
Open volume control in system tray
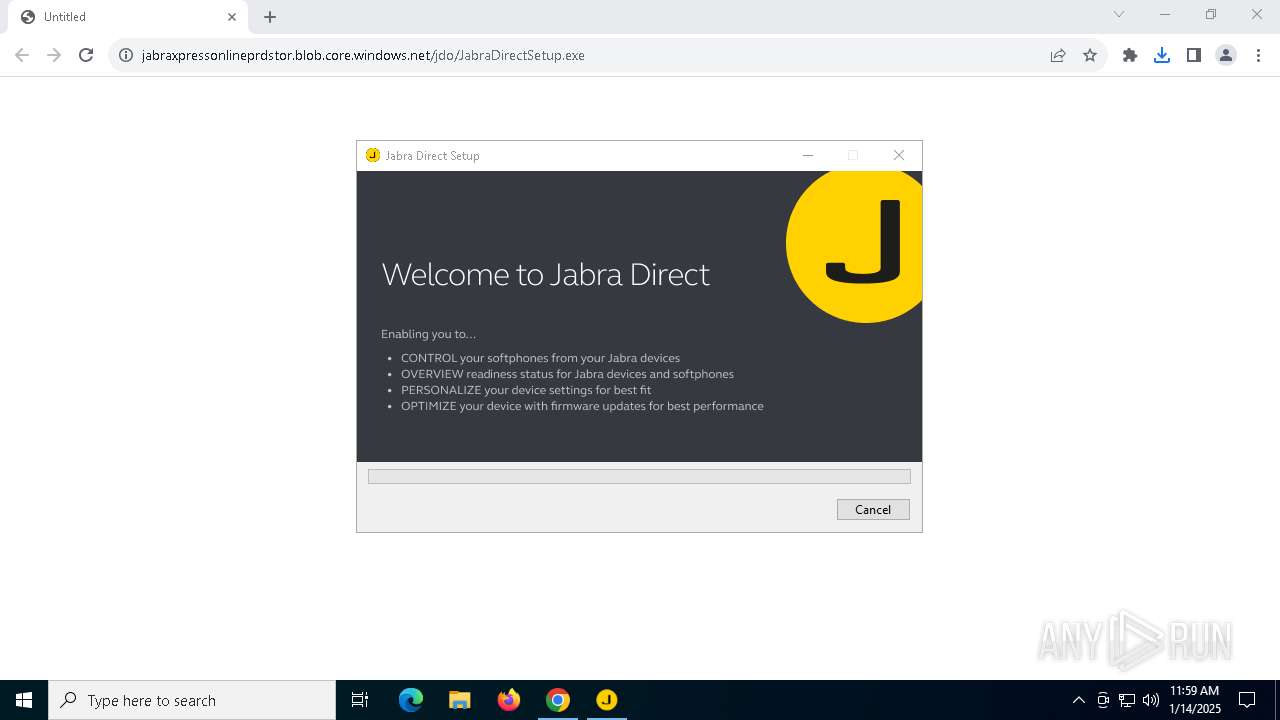pos(1151,700)
